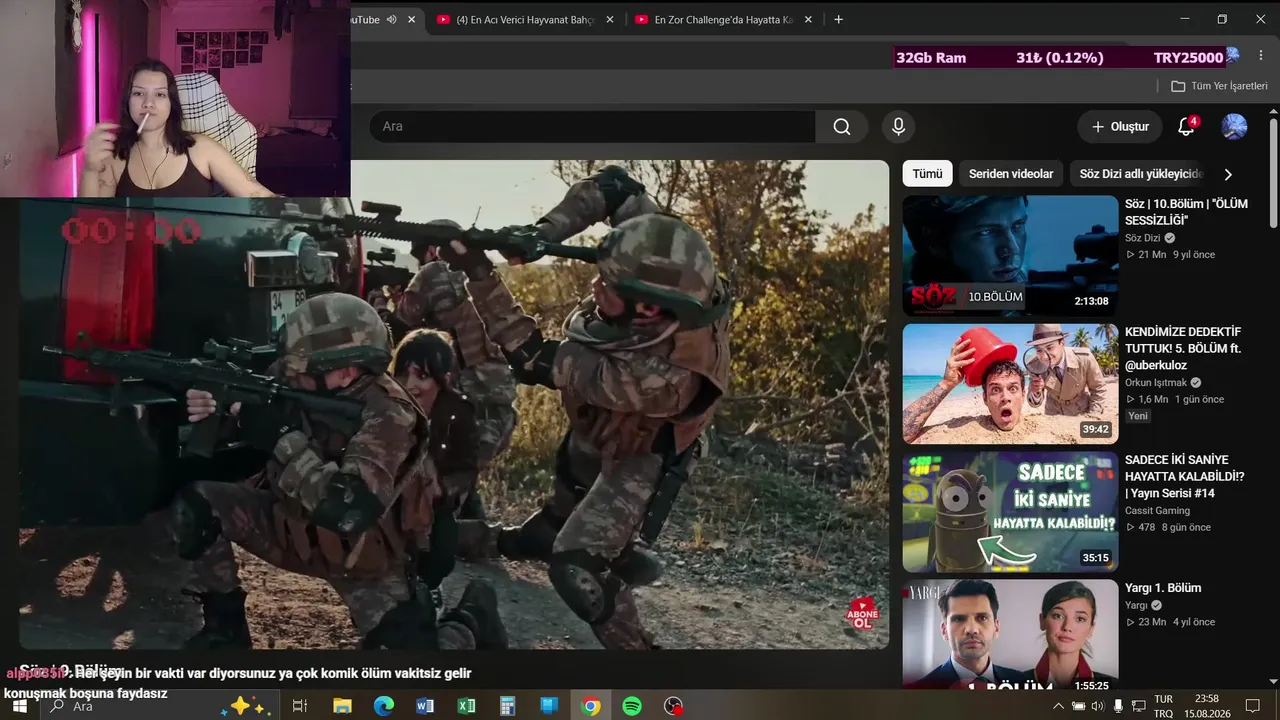Open the Yargı 1. Bölüm title link

point(1163,588)
